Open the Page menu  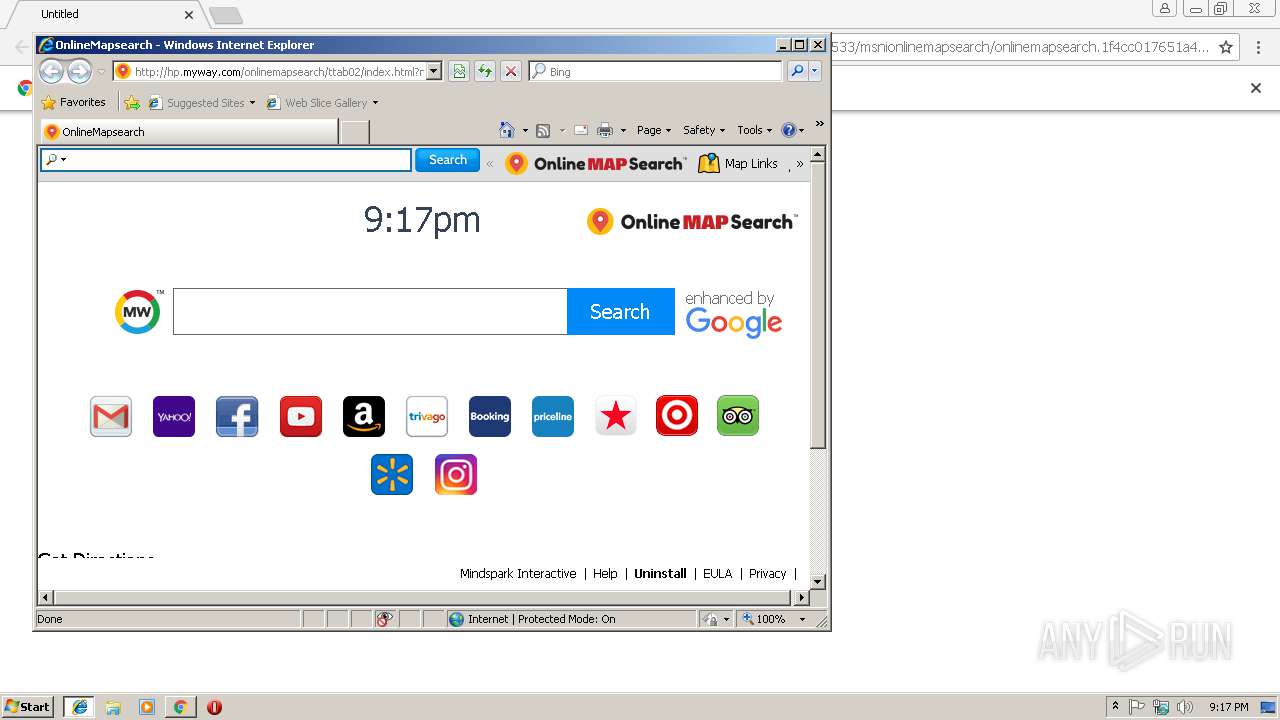[654, 130]
